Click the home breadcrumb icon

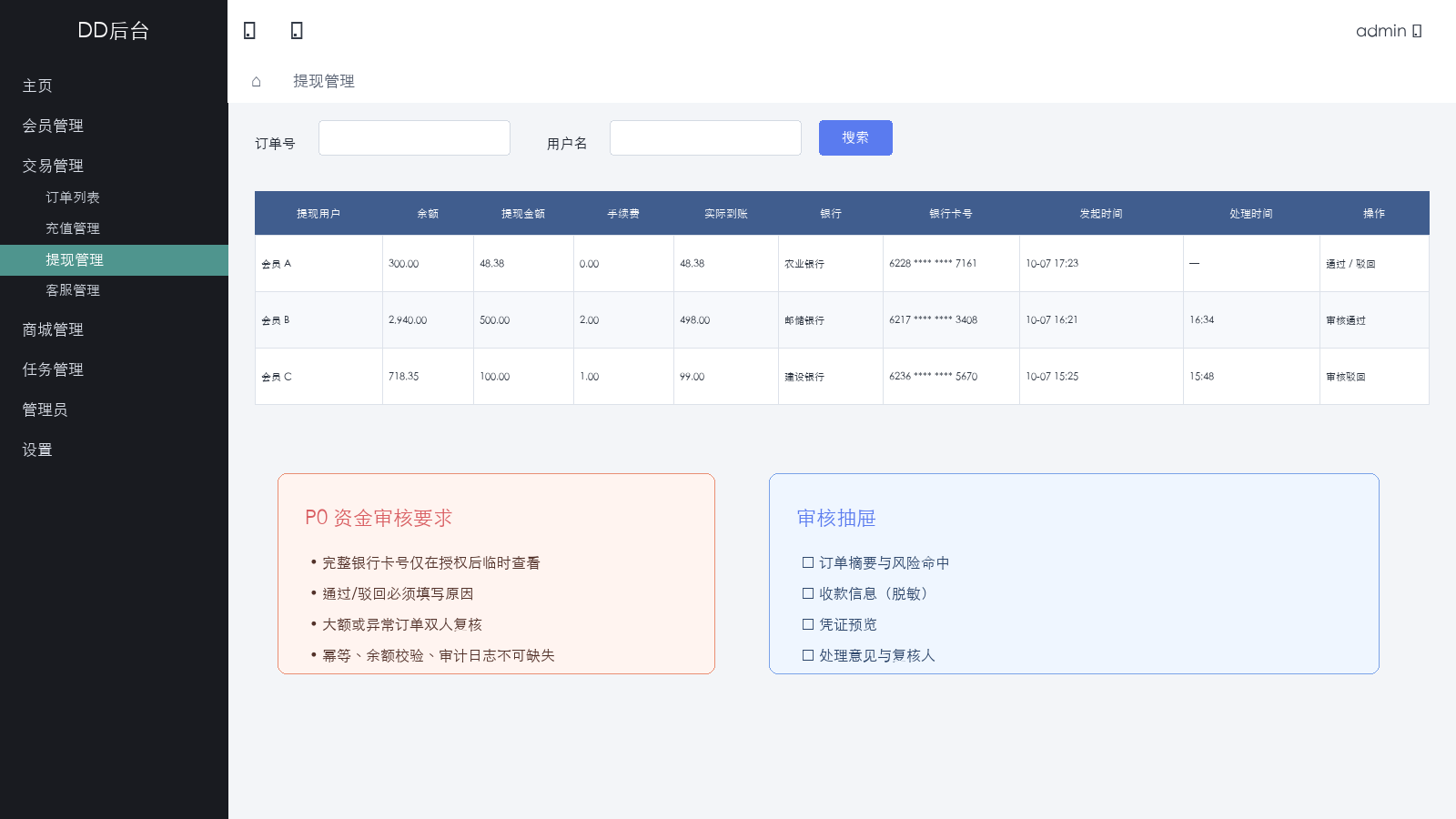pyautogui.click(x=257, y=82)
